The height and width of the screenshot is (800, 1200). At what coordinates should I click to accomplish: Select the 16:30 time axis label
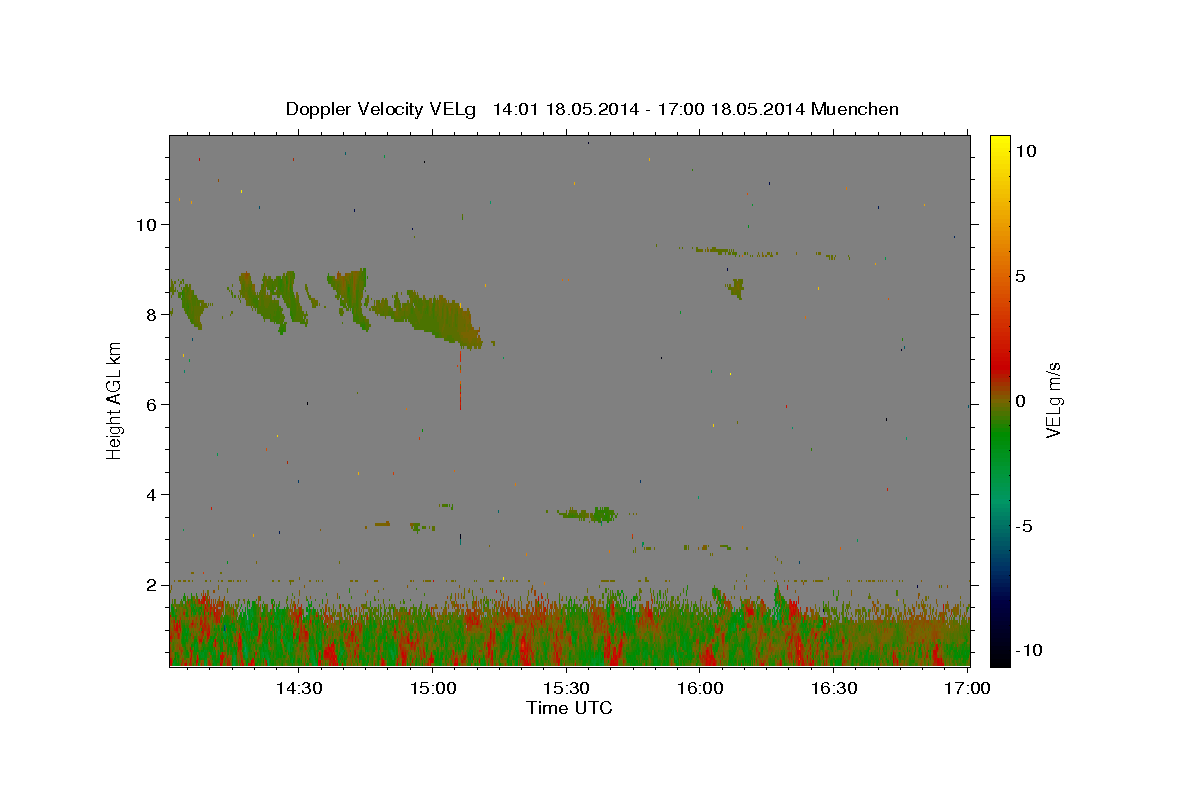834,688
